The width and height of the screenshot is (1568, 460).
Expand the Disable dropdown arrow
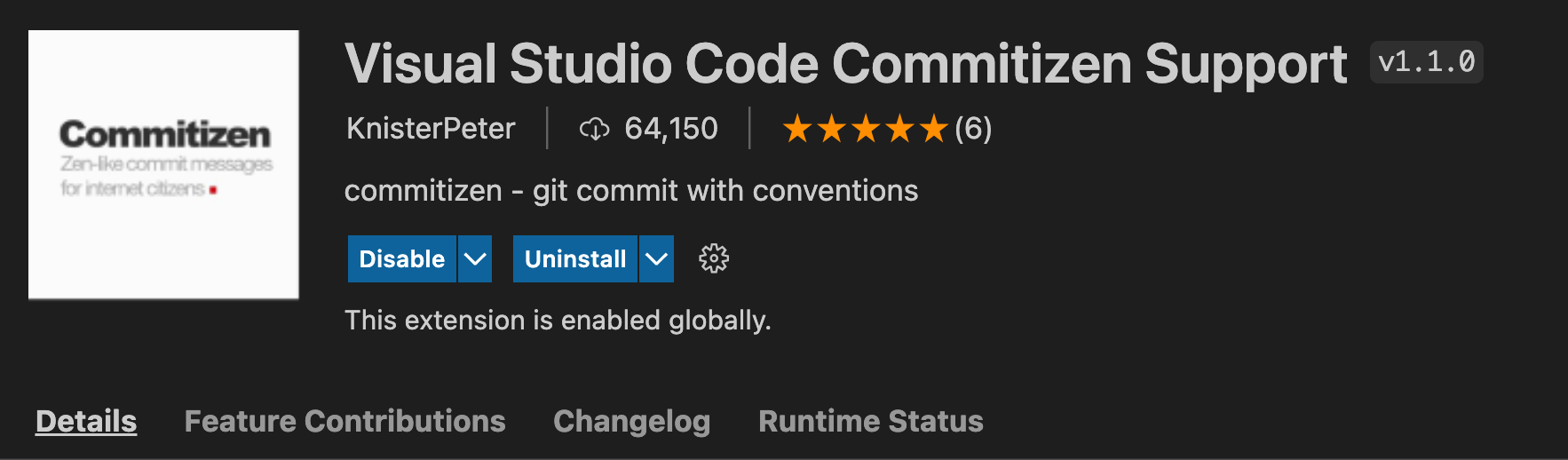coord(475,259)
